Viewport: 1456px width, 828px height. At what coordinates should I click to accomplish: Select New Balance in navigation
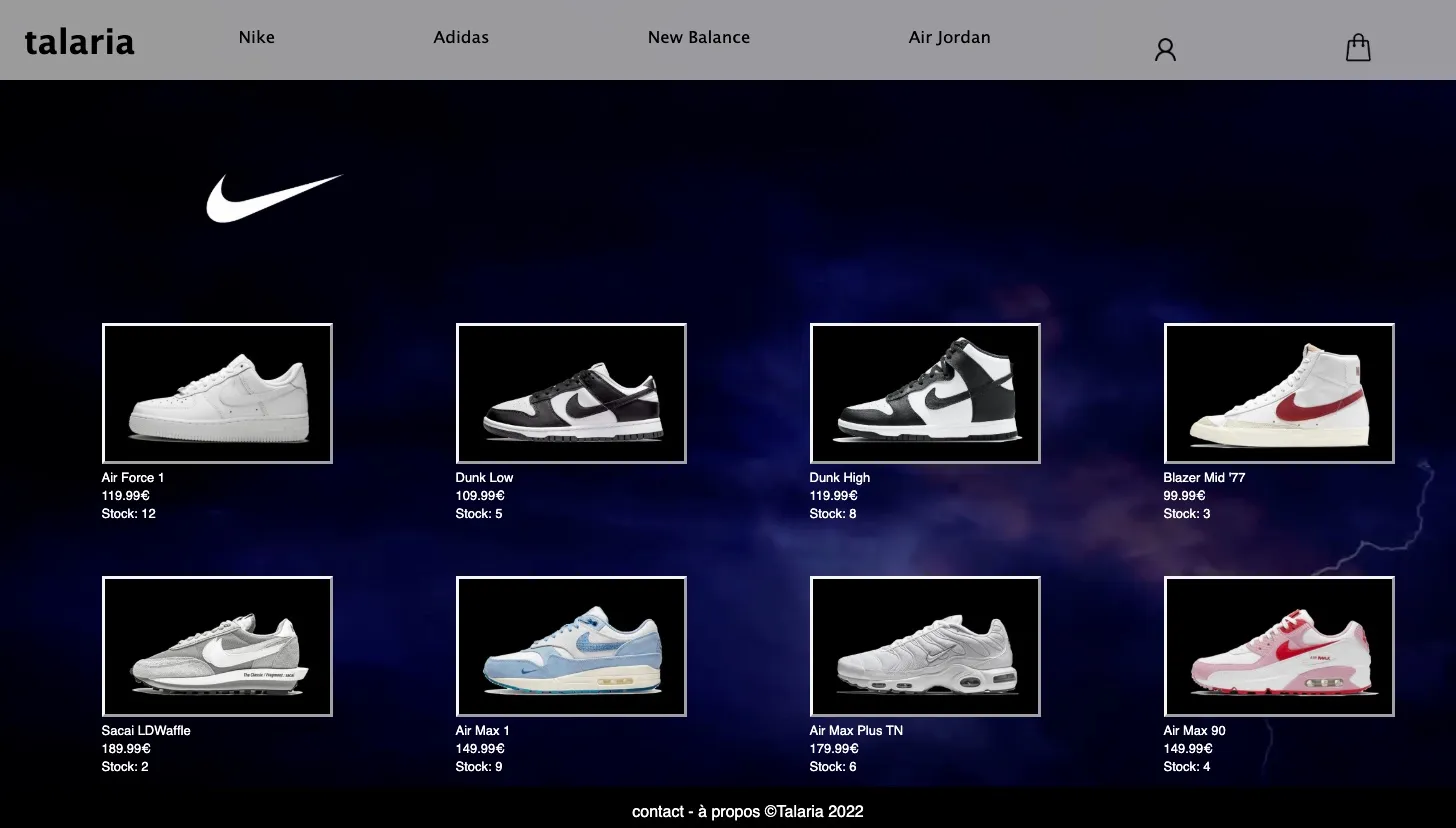click(699, 37)
